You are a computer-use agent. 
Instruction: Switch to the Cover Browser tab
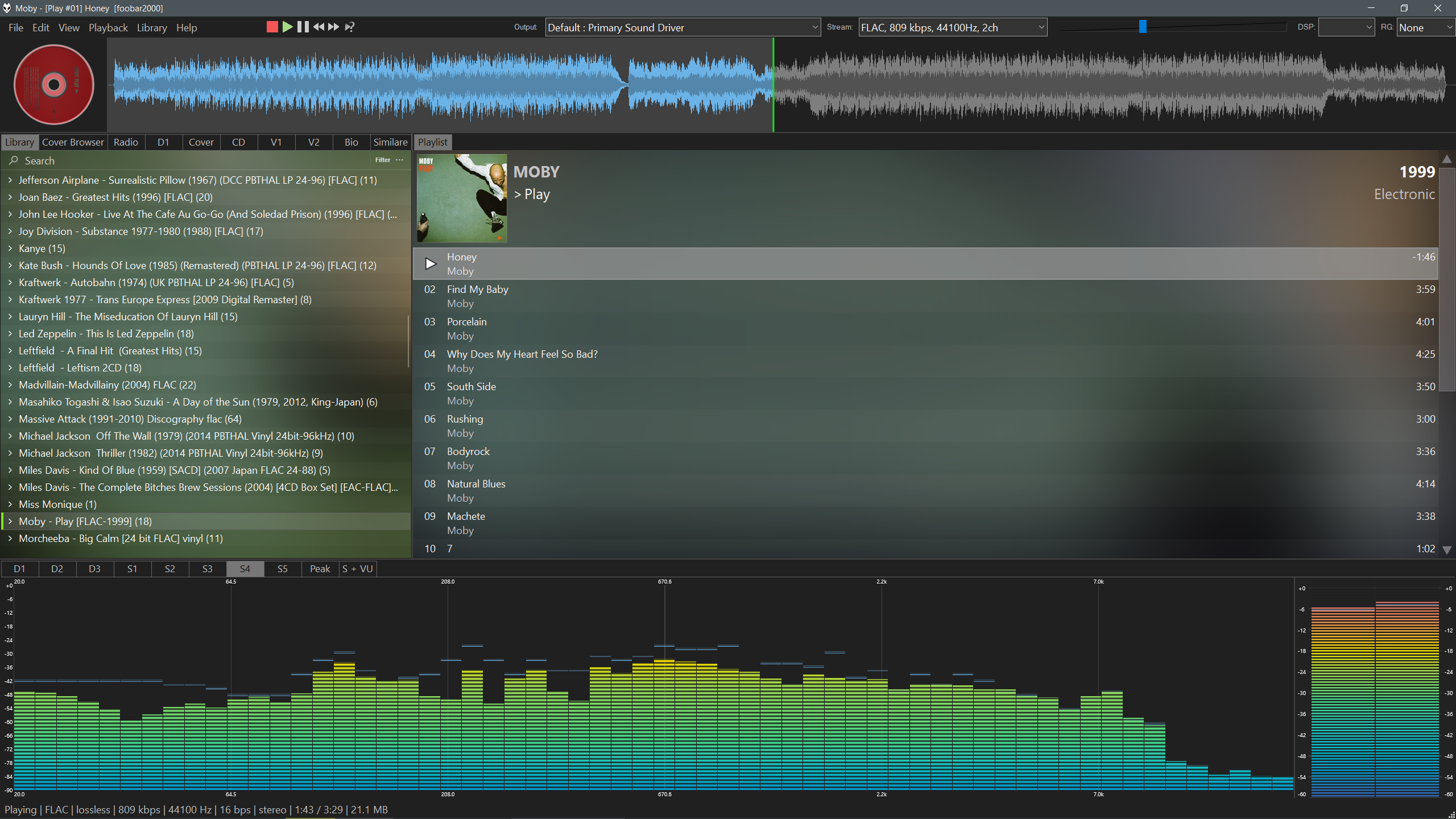[73, 142]
